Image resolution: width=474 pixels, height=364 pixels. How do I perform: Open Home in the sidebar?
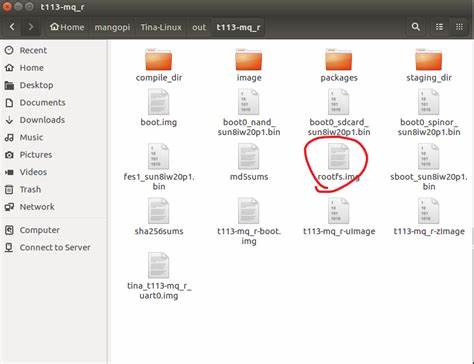[x=53, y=68]
